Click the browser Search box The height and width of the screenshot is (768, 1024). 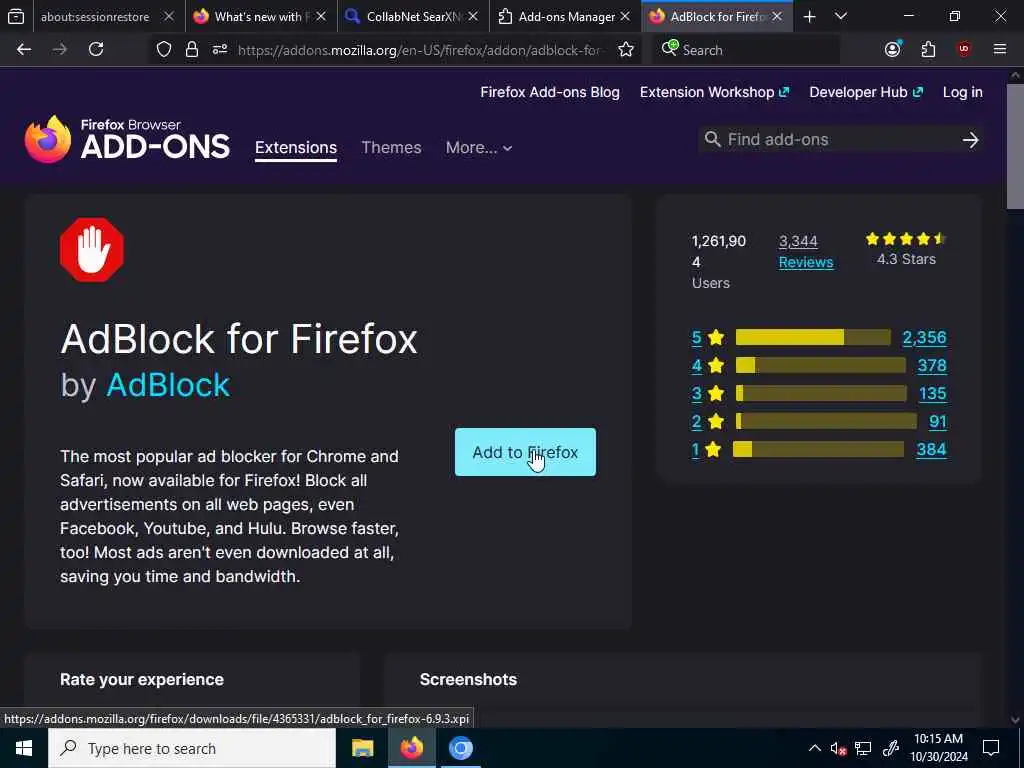point(746,50)
